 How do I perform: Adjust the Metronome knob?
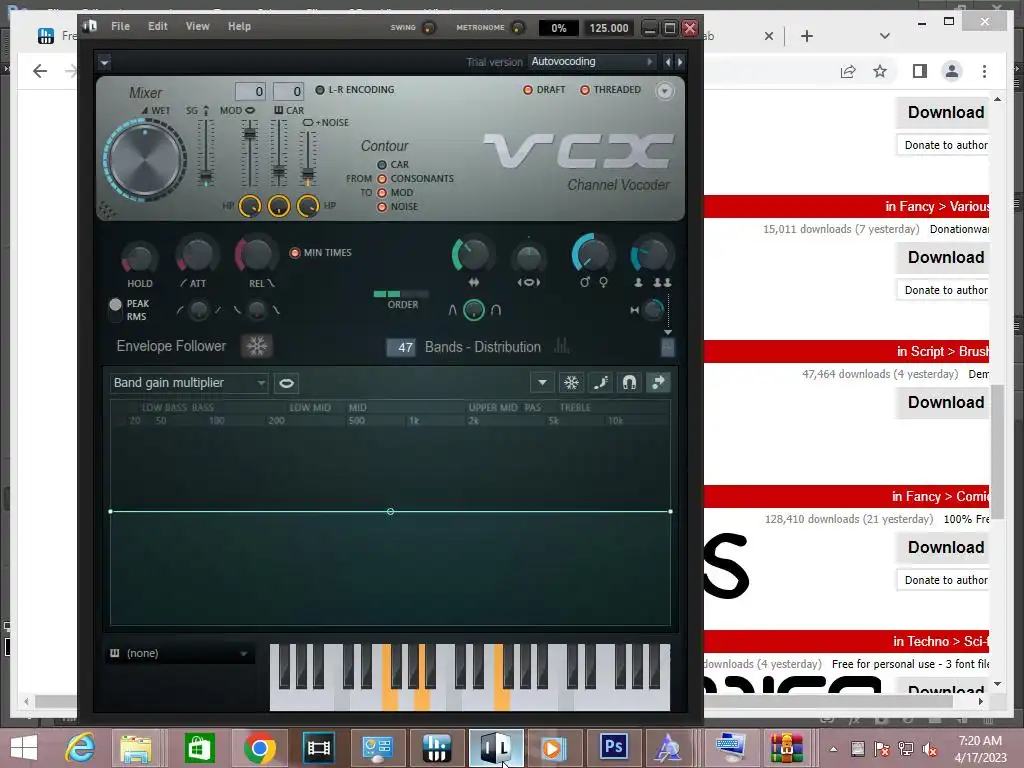pyautogui.click(x=517, y=27)
